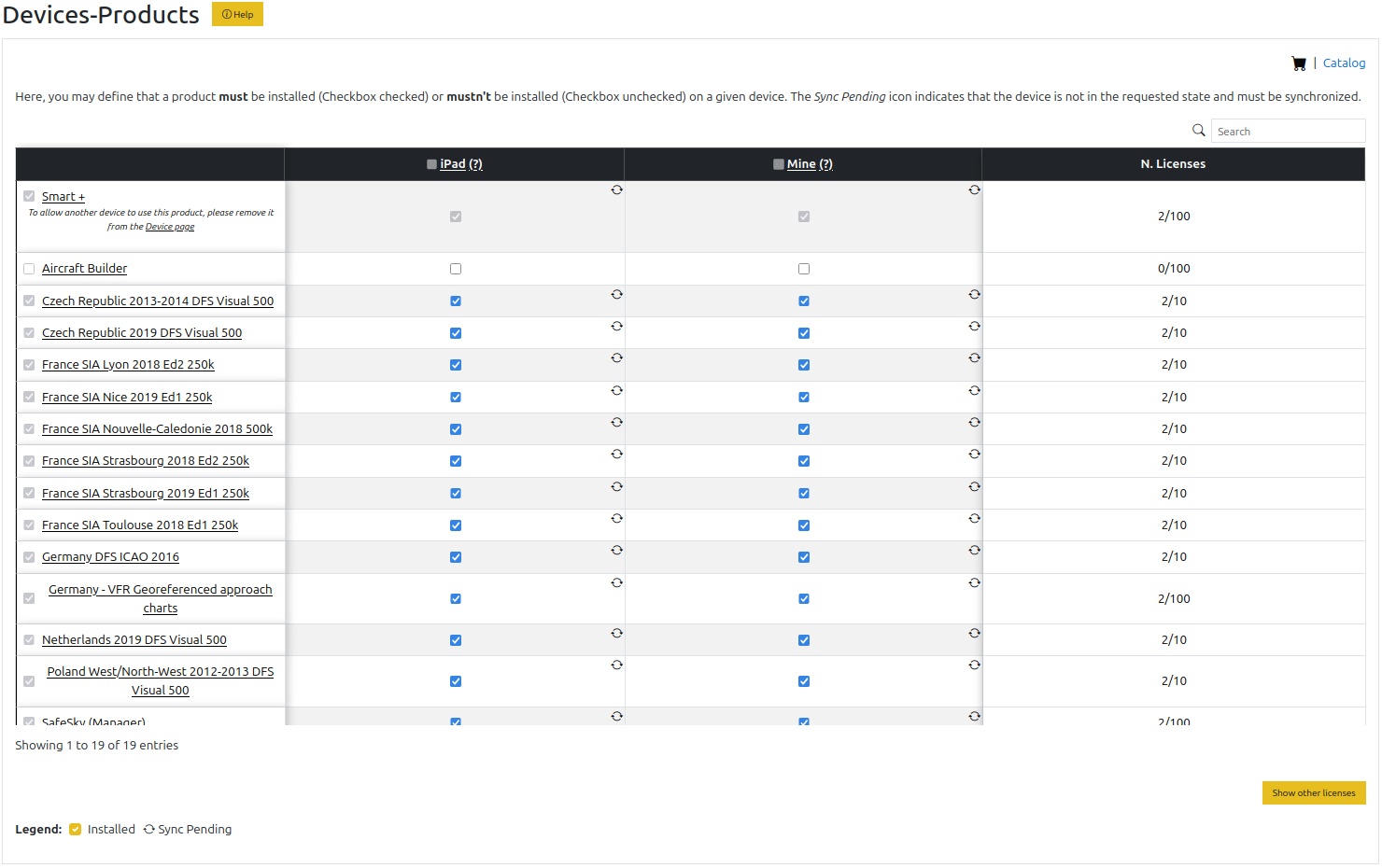Click Mine sync icon for Poland West row

tap(975, 665)
